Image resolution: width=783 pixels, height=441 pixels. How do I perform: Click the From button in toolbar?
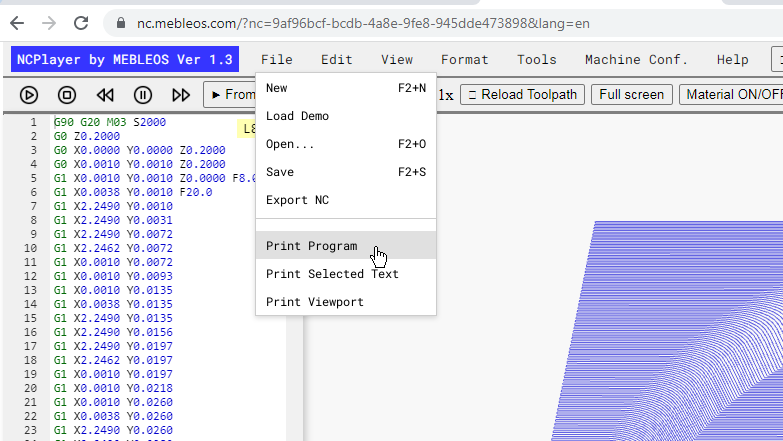(230, 94)
